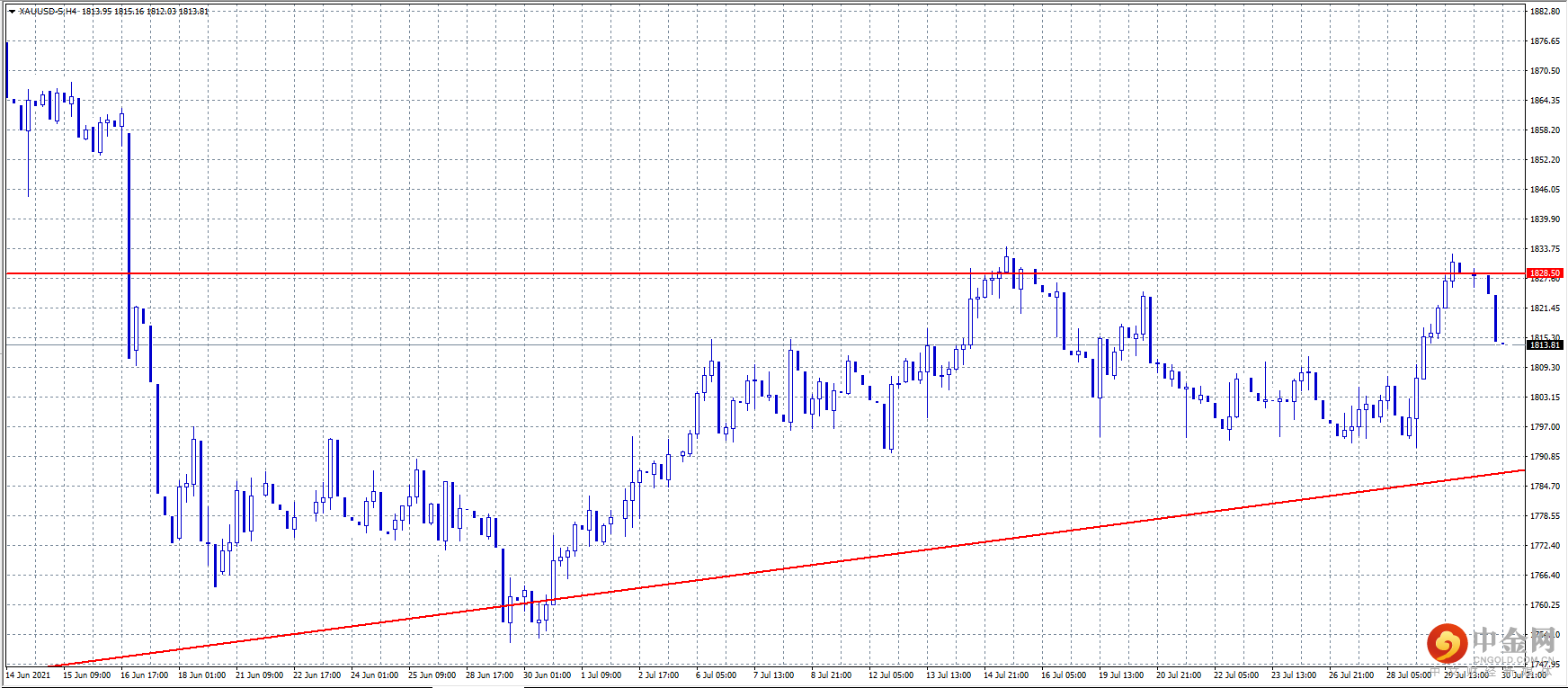Click the 1852.20 price scale value
Viewport: 1568px width, 688px height.
click(1546, 160)
